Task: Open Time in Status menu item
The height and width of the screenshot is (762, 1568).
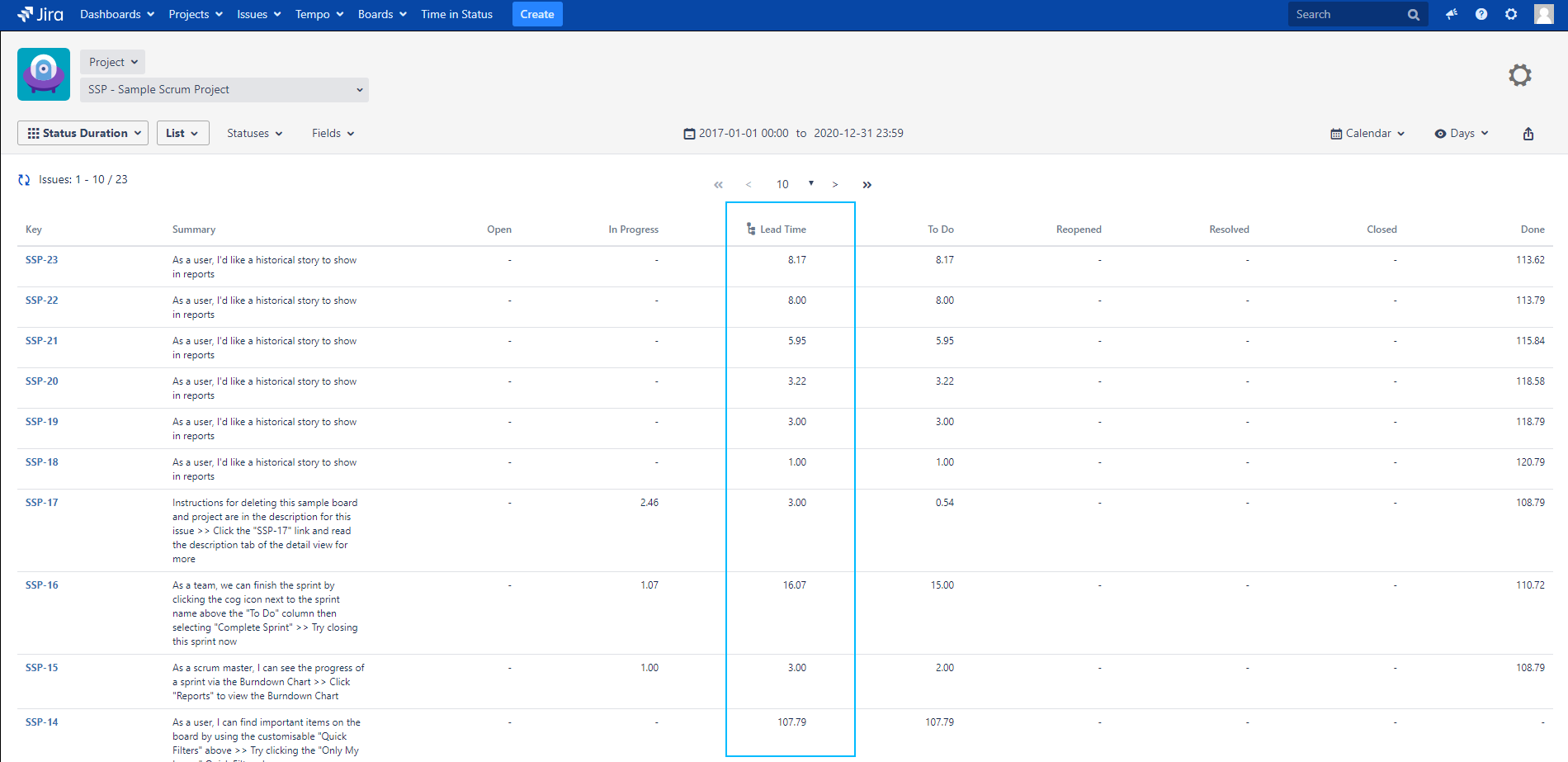Action: pos(456,14)
